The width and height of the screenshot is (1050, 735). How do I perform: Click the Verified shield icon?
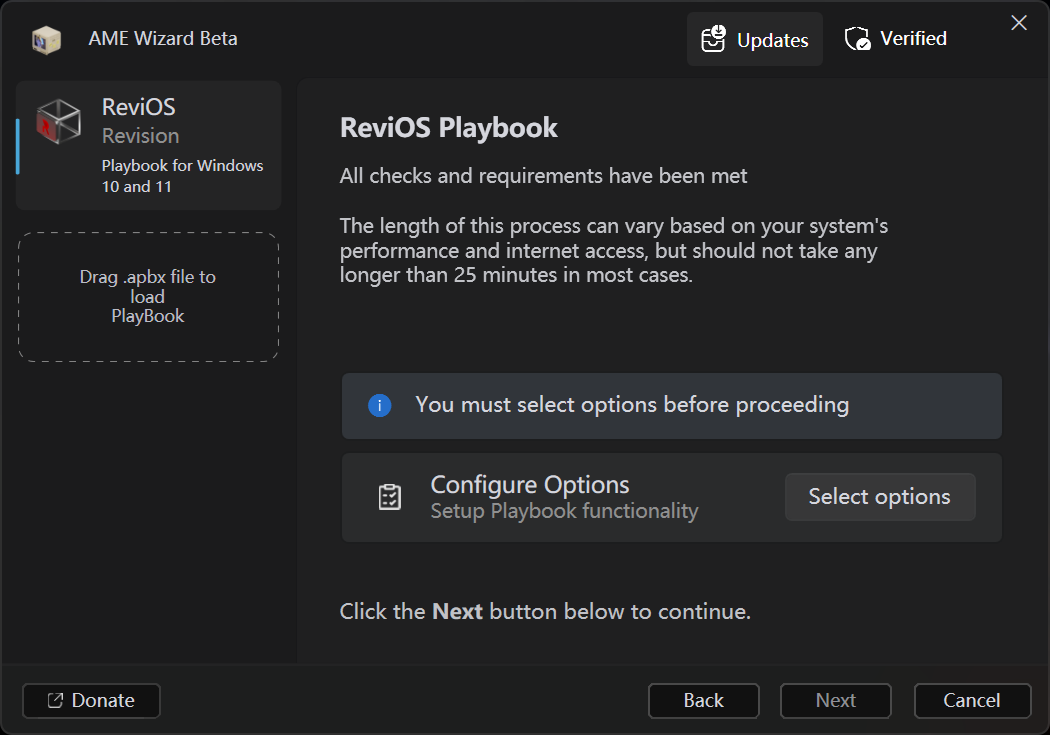857,39
